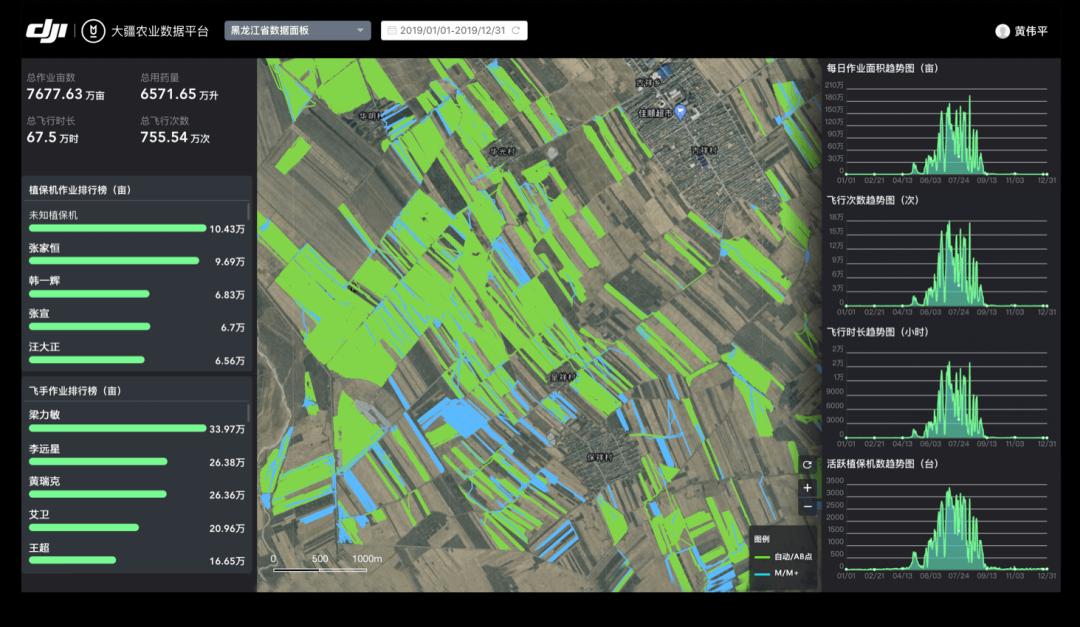Click the 20.96万 pilot value
The height and width of the screenshot is (627, 1080).
[227, 528]
